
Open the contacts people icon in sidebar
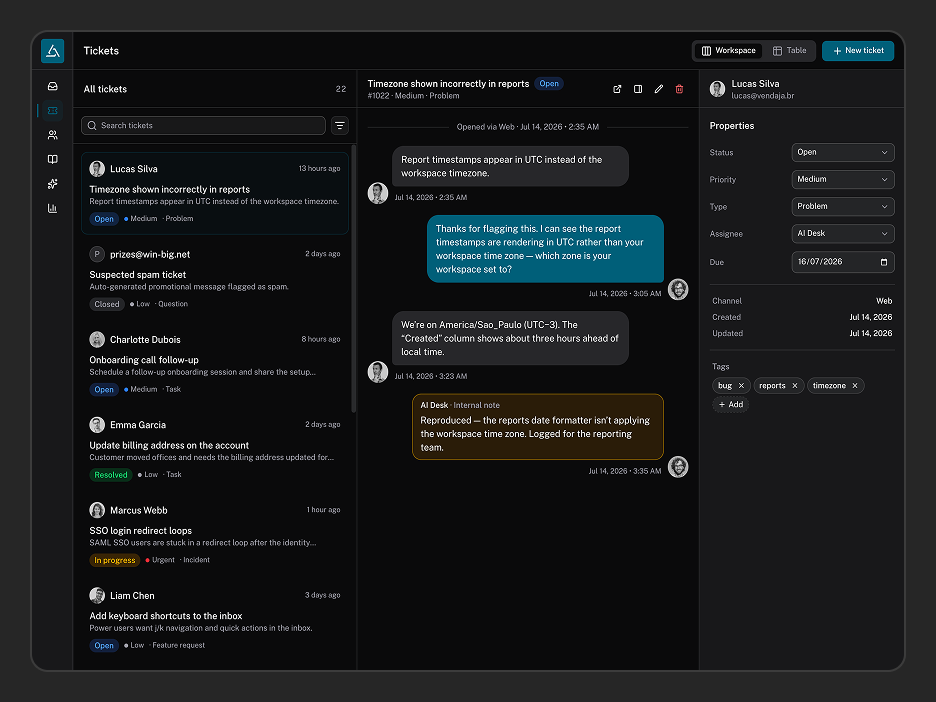click(53, 135)
